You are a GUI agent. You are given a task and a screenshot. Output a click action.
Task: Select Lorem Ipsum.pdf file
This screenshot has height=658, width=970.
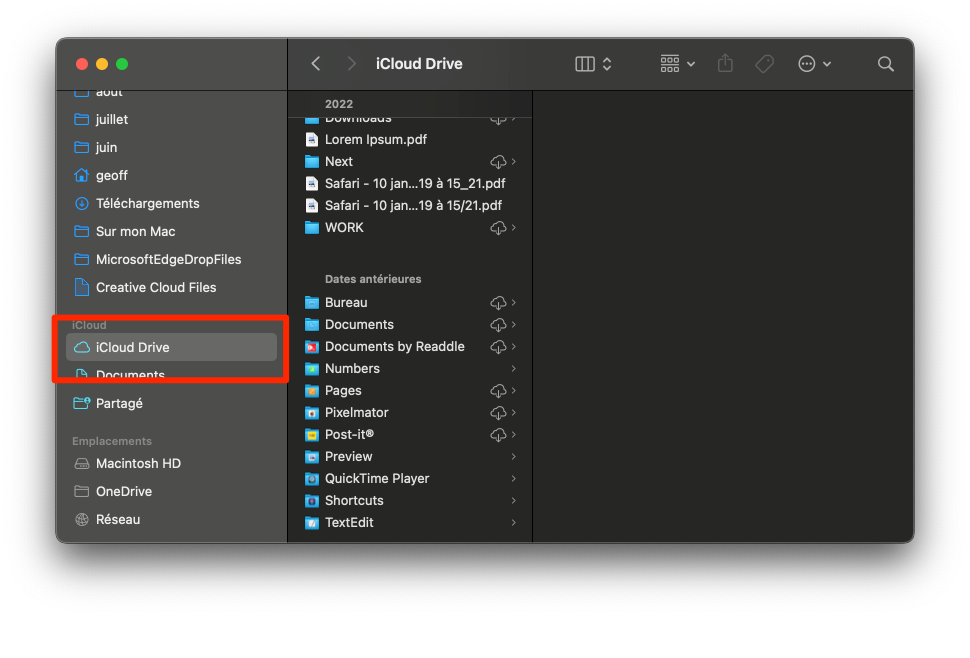pyautogui.click(x=410, y=140)
